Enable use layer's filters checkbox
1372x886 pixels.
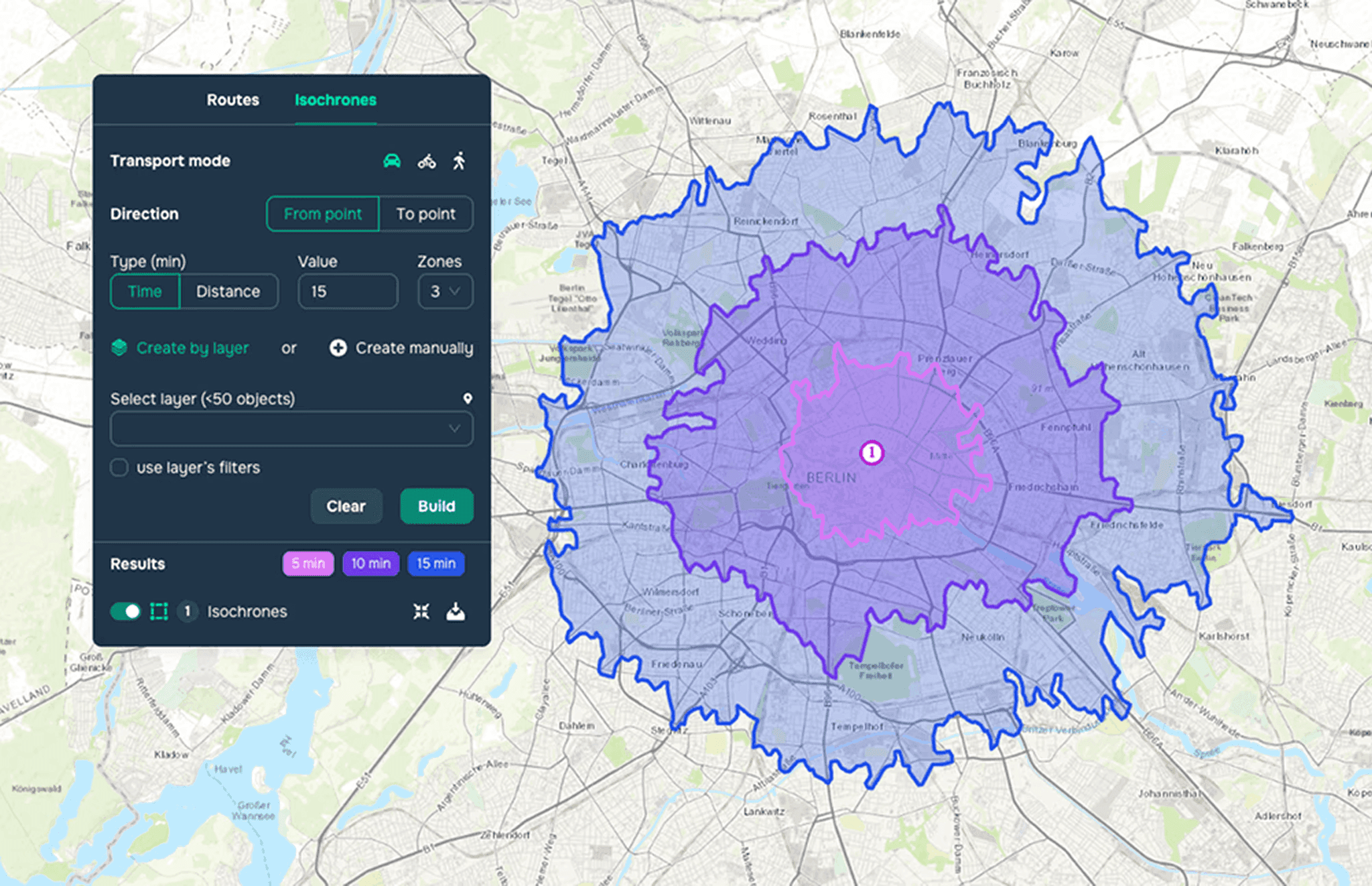tap(119, 467)
